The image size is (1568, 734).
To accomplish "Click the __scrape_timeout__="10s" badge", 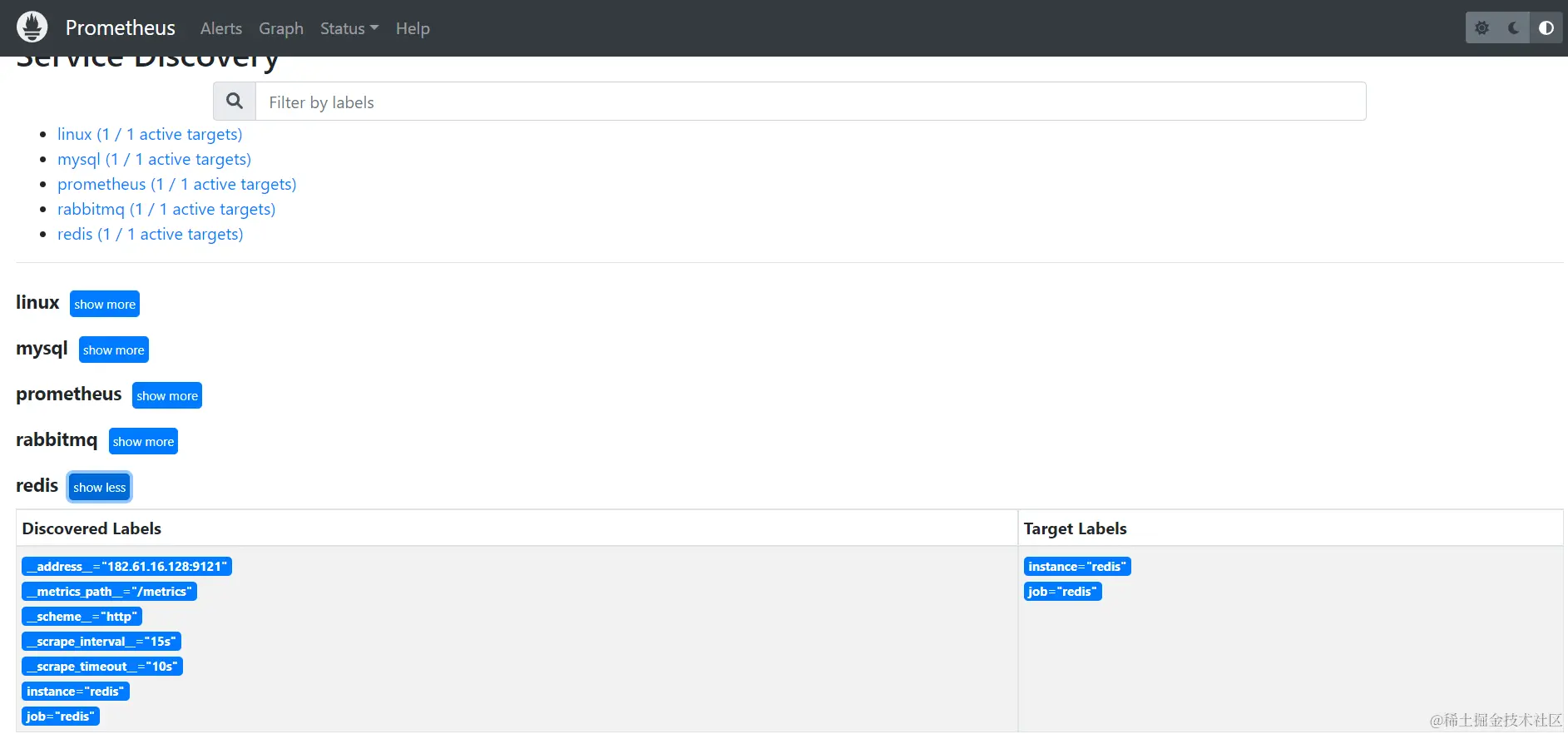I will (x=102, y=667).
